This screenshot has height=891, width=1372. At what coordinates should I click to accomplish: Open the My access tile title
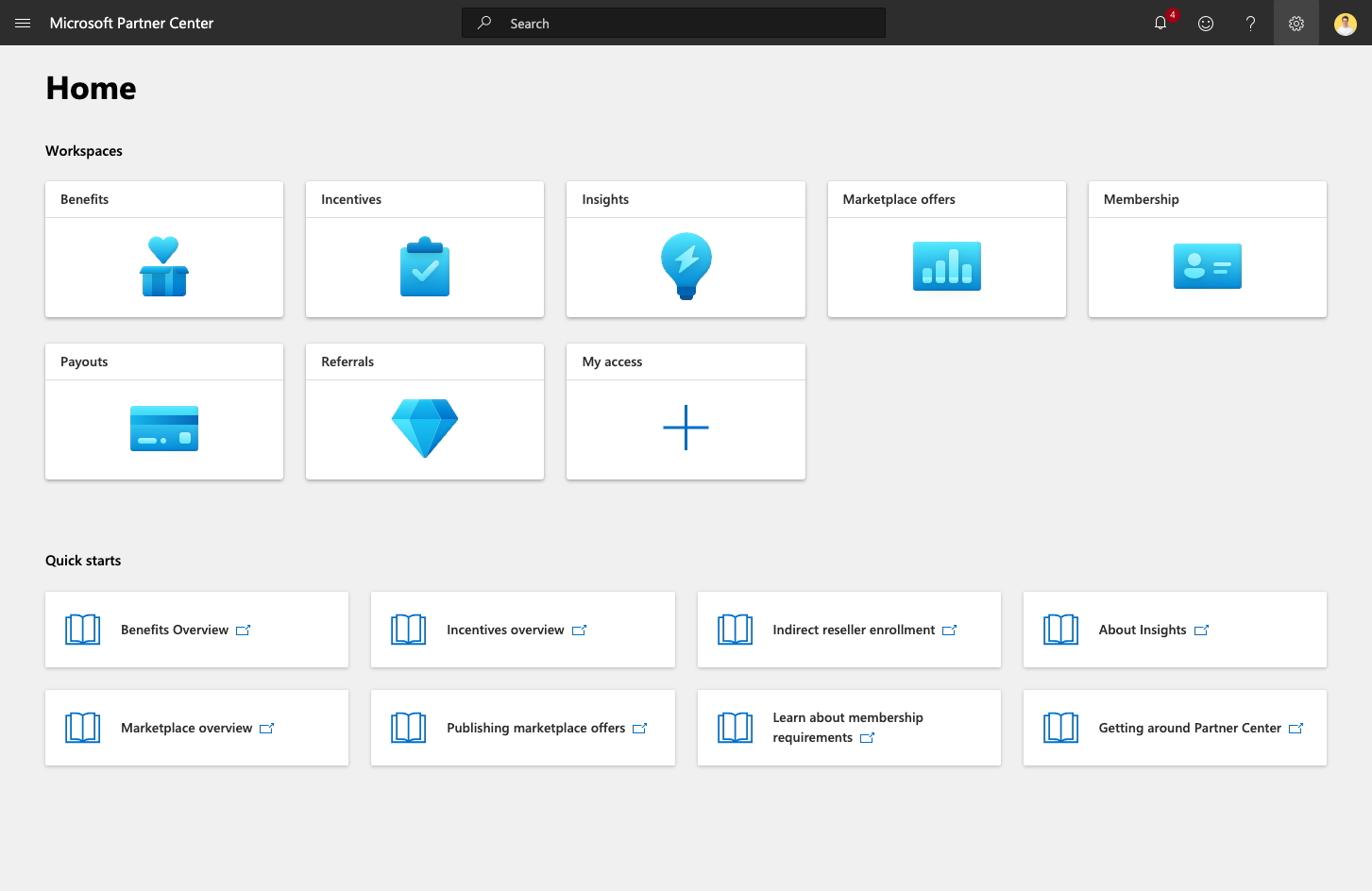[x=612, y=361]
